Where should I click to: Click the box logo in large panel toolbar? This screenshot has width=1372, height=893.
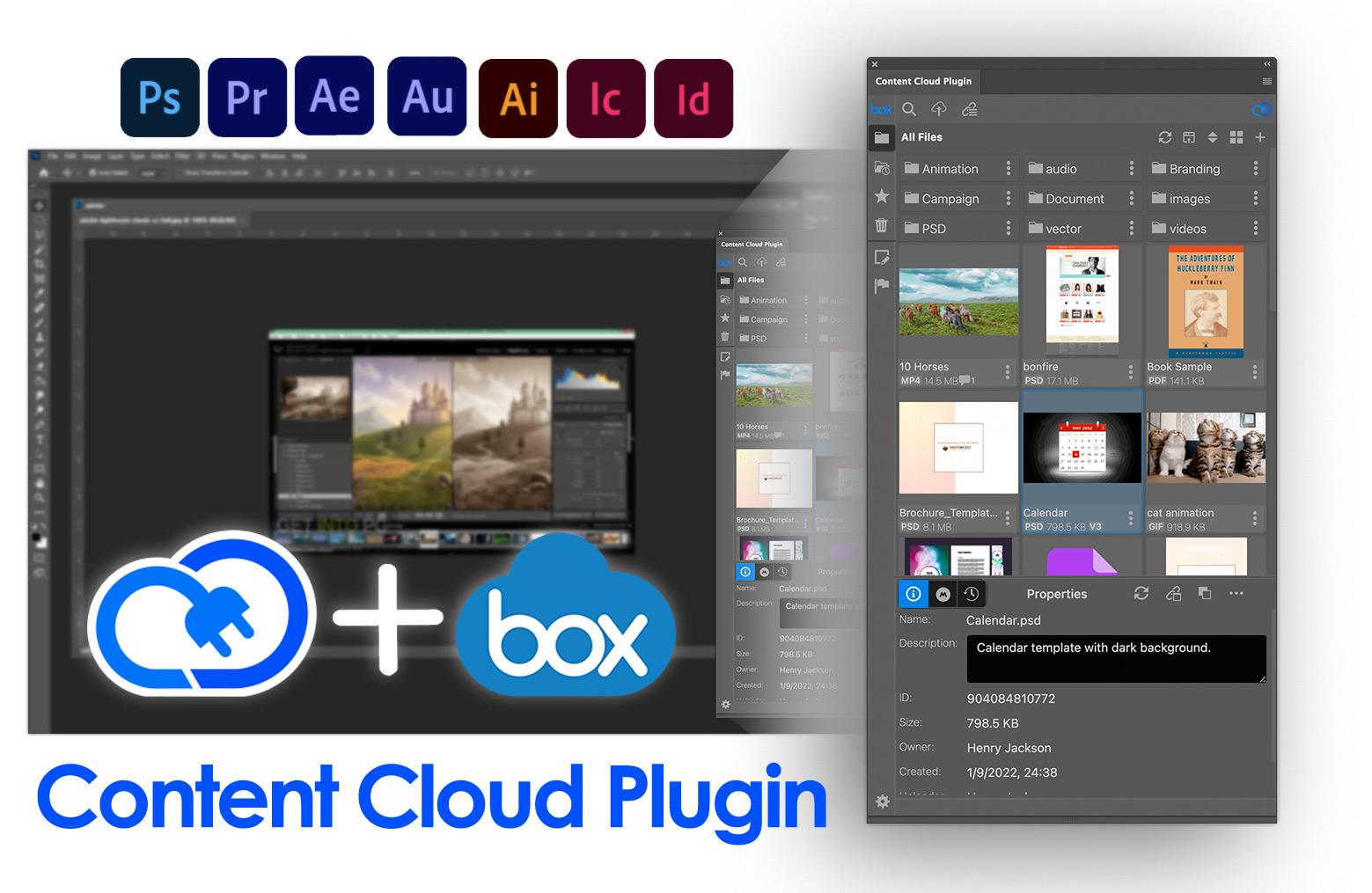(881, 110)
